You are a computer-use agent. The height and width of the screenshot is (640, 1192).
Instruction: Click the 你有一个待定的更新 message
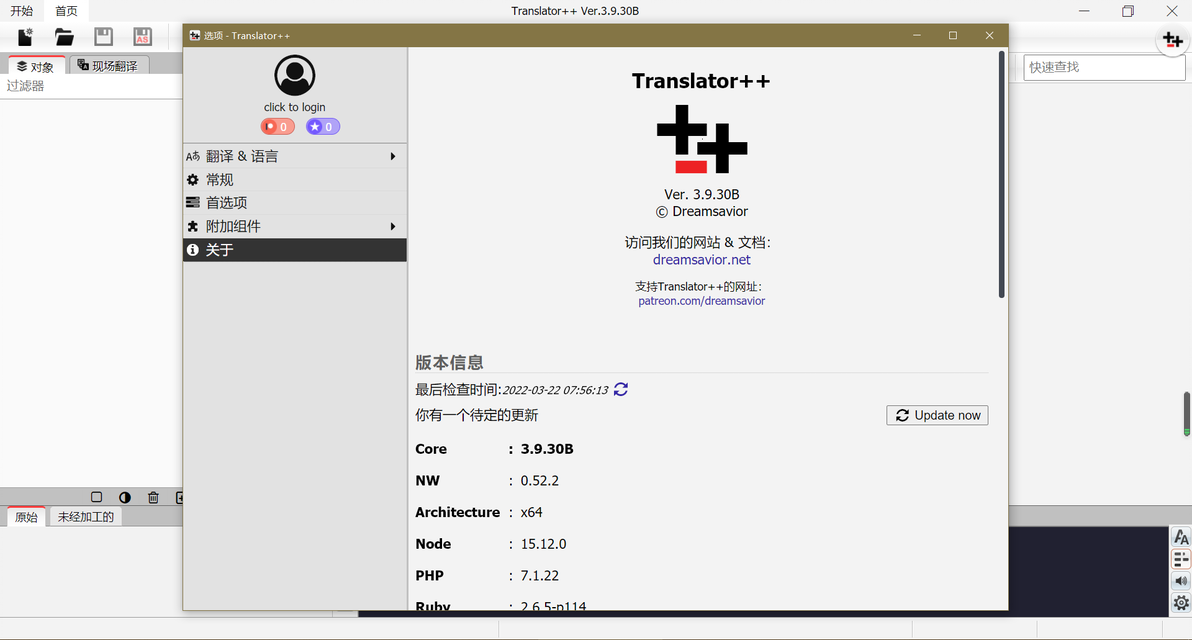(477, 415)
